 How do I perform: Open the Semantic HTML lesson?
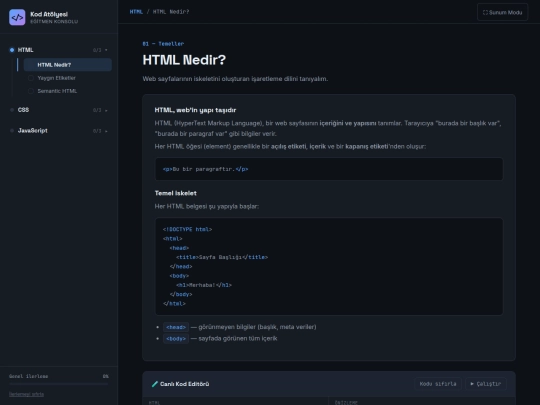click(x=68, y=91)
